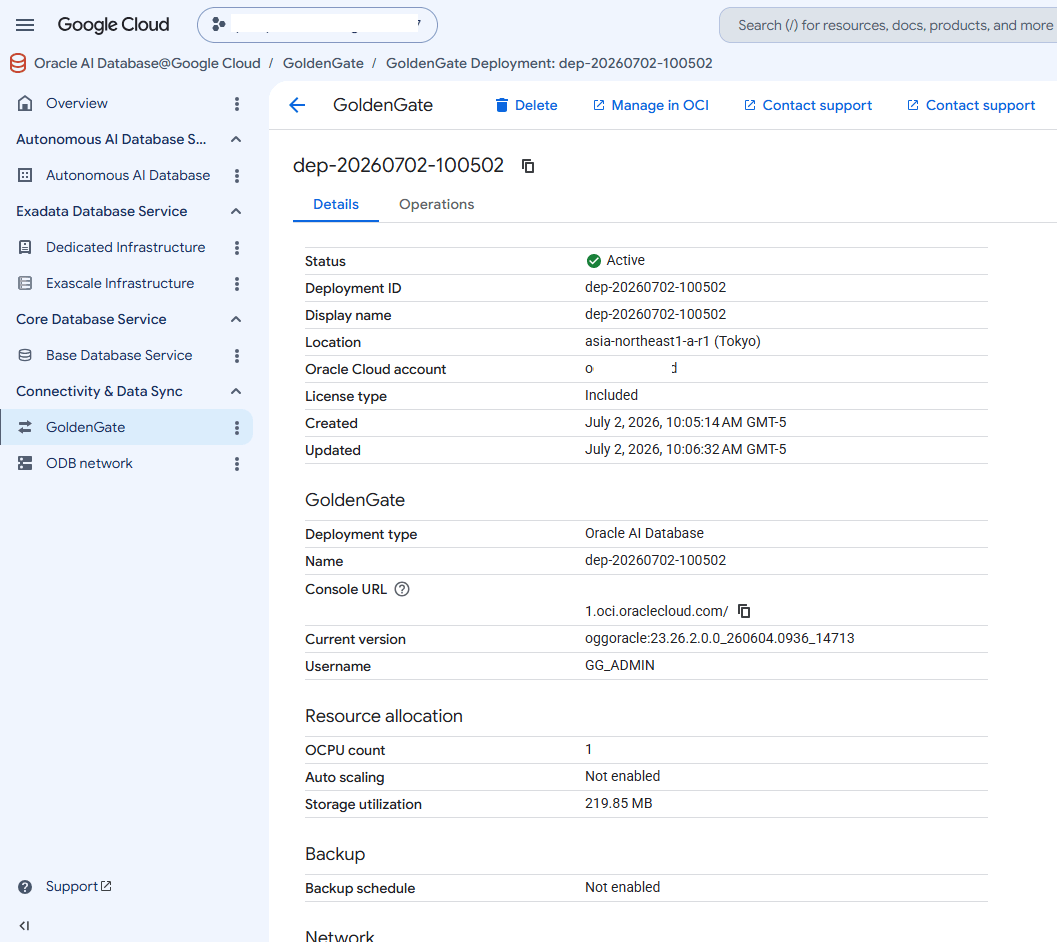Go to Oracle AI Database@Google Cloud breadcrumb
Image resolution: width=1057 pixels, height=942 pixels.
147,63
